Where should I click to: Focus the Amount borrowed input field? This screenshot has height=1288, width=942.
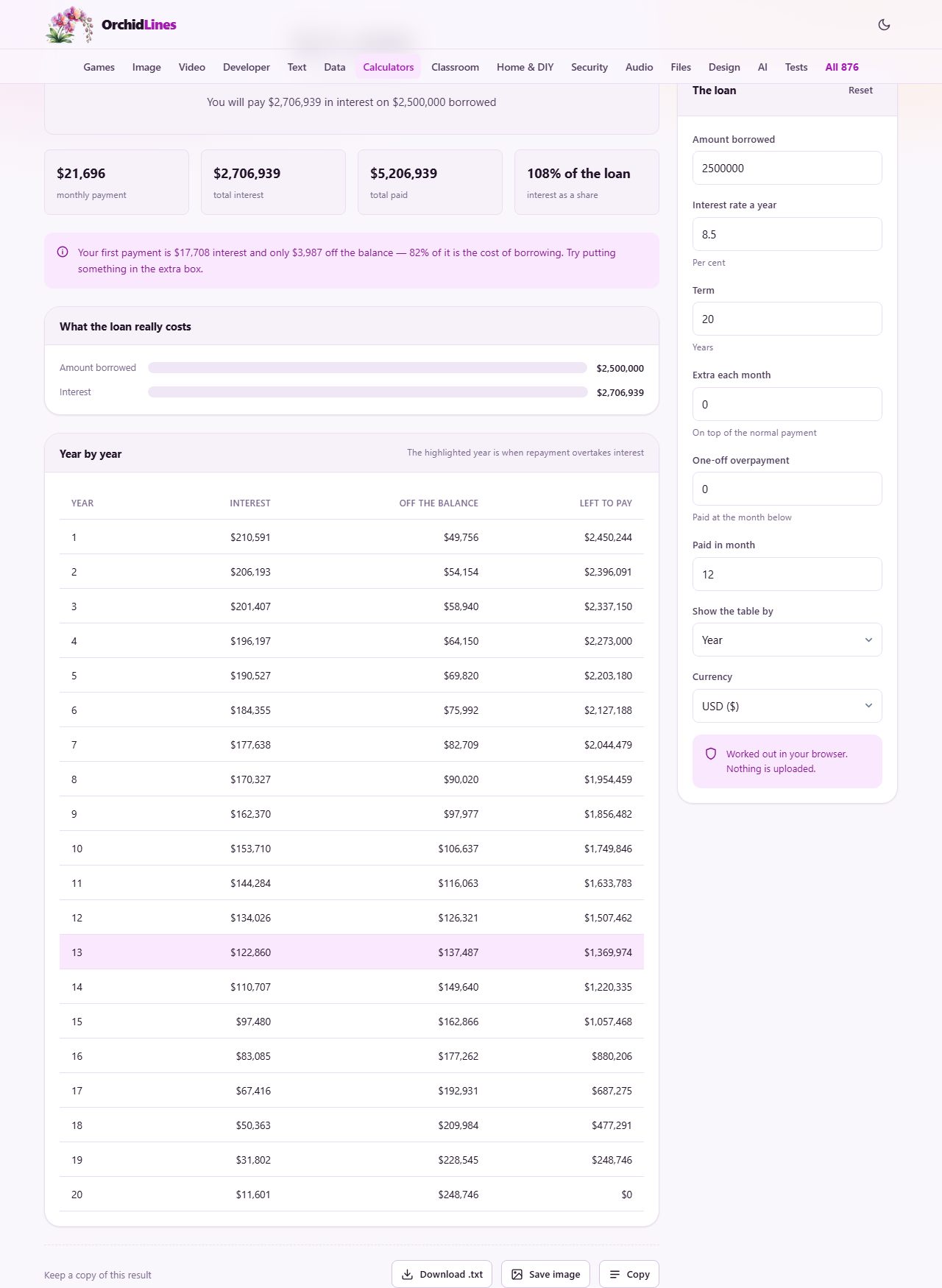coord(787,168)
